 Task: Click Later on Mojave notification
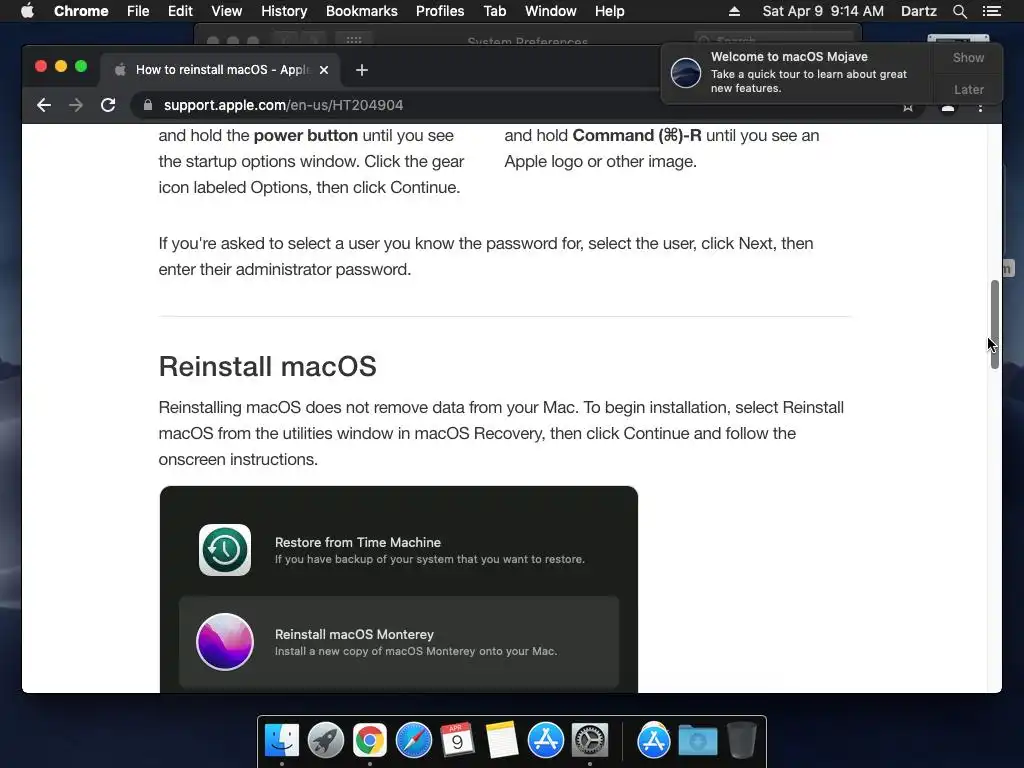[x=968, y=89]
